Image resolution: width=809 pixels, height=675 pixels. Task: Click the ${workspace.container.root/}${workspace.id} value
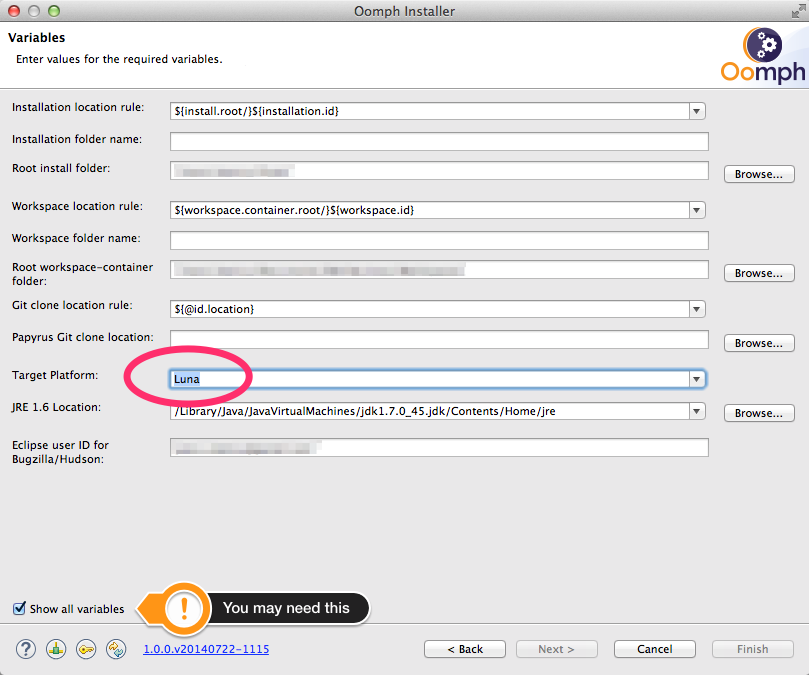294,210
